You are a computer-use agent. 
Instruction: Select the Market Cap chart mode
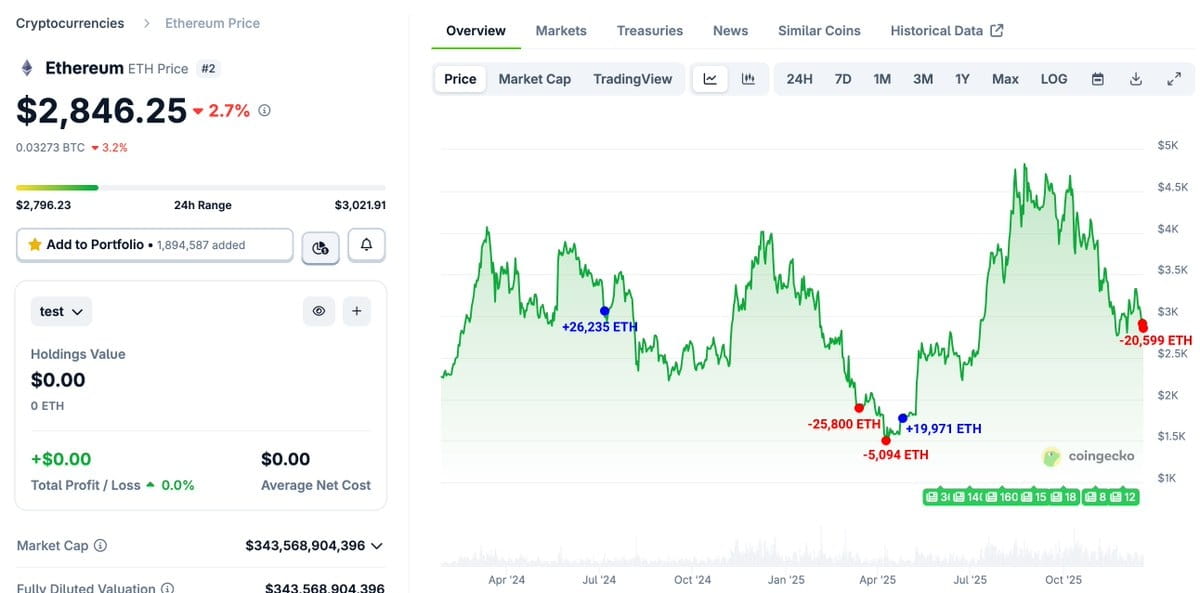tap(534, 79)
